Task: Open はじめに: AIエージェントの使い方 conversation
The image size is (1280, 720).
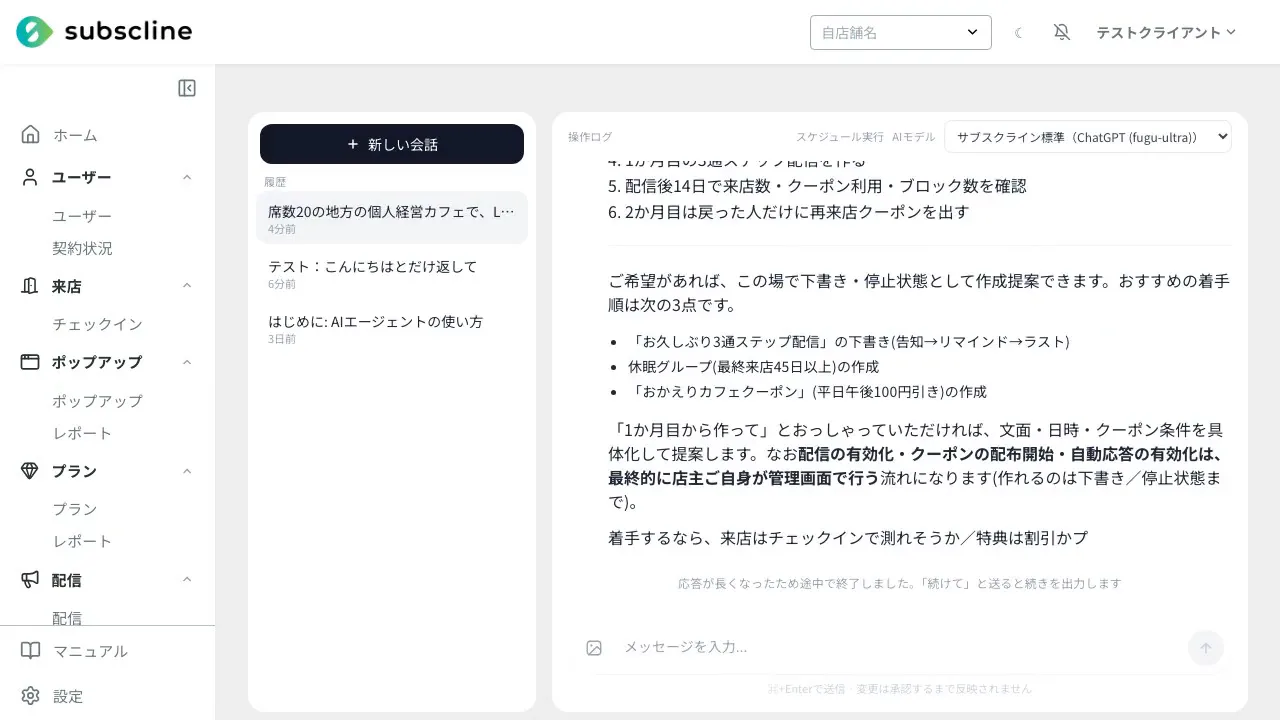Action: click(392, 328)
